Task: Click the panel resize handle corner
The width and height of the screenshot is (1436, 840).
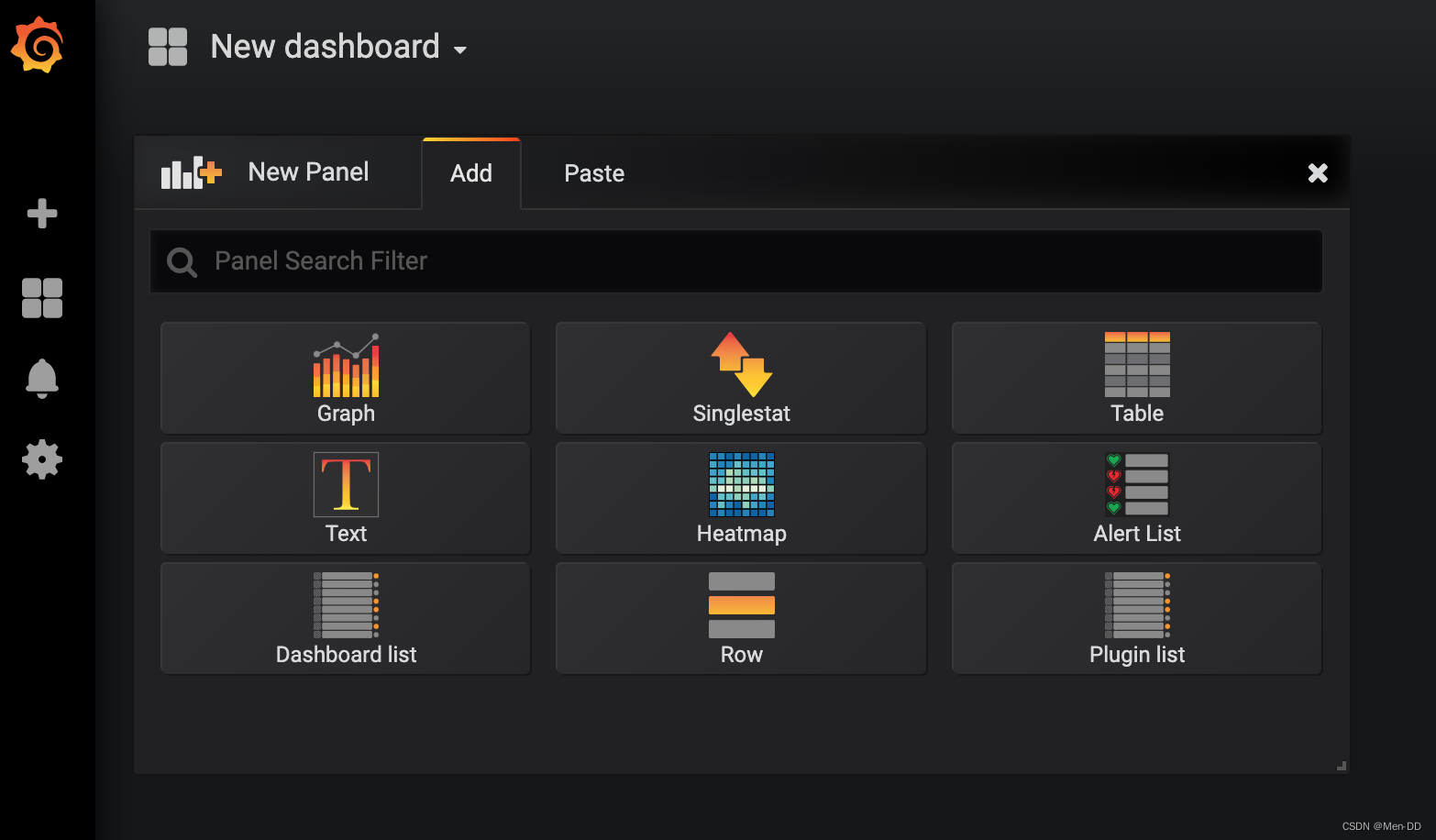Action: coord(1342,766)
